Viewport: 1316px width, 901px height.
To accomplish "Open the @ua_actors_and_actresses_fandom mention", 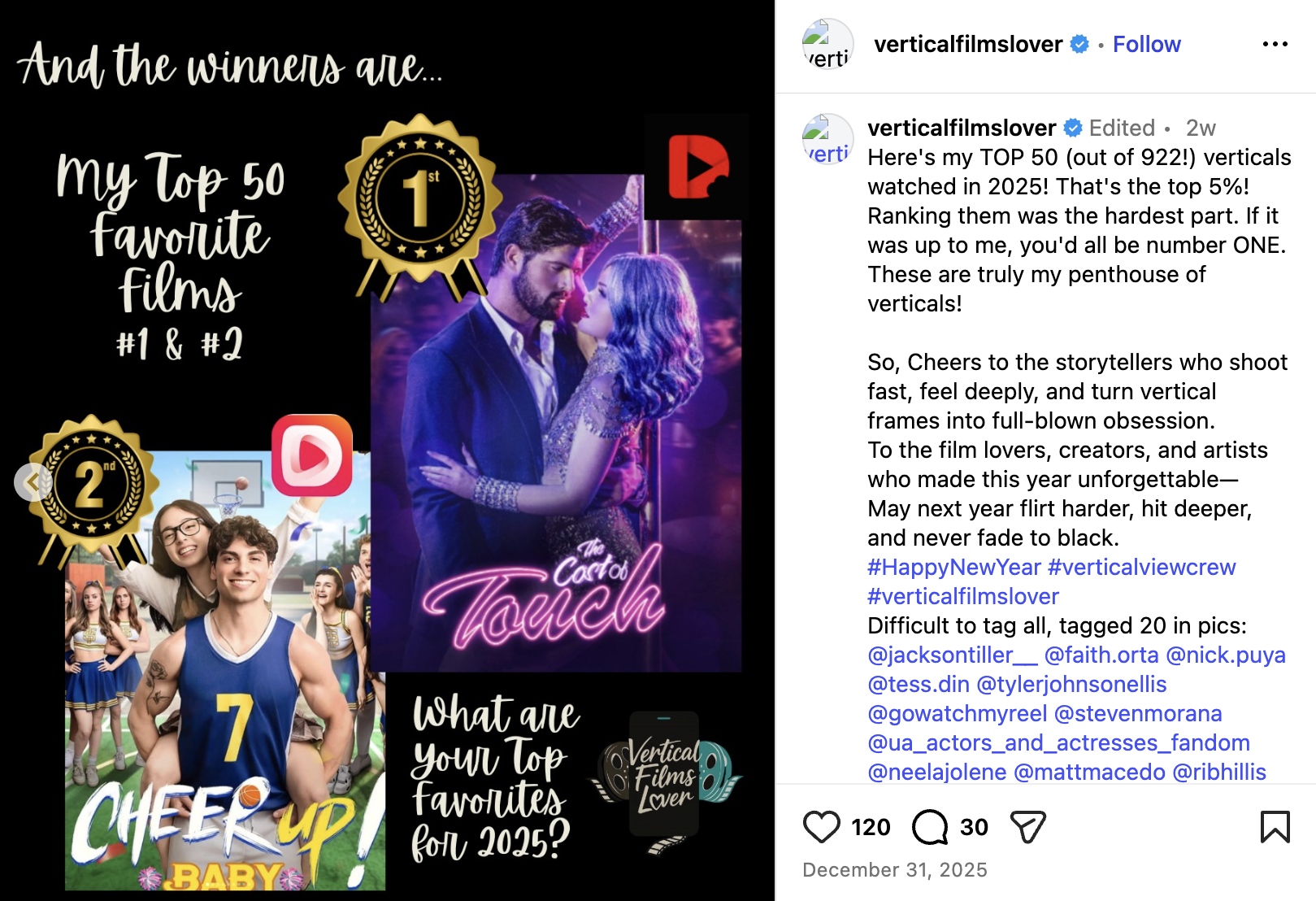I will pyautogui.click(x=1058, y=743).
